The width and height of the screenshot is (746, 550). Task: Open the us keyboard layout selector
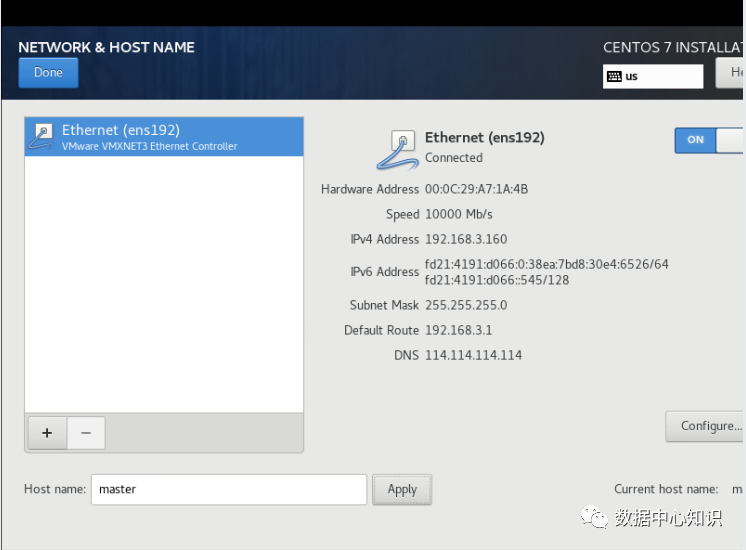click(653, 76)
